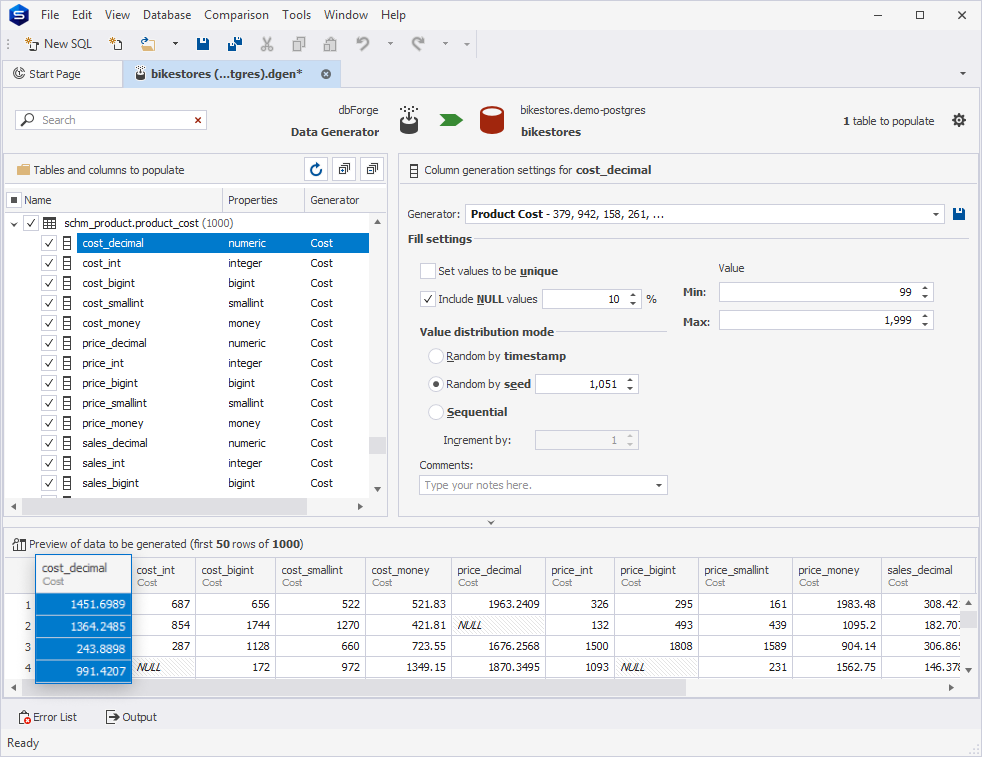
Task: Click the preview grid horizontal scrollbar
Action: point(354,687)
